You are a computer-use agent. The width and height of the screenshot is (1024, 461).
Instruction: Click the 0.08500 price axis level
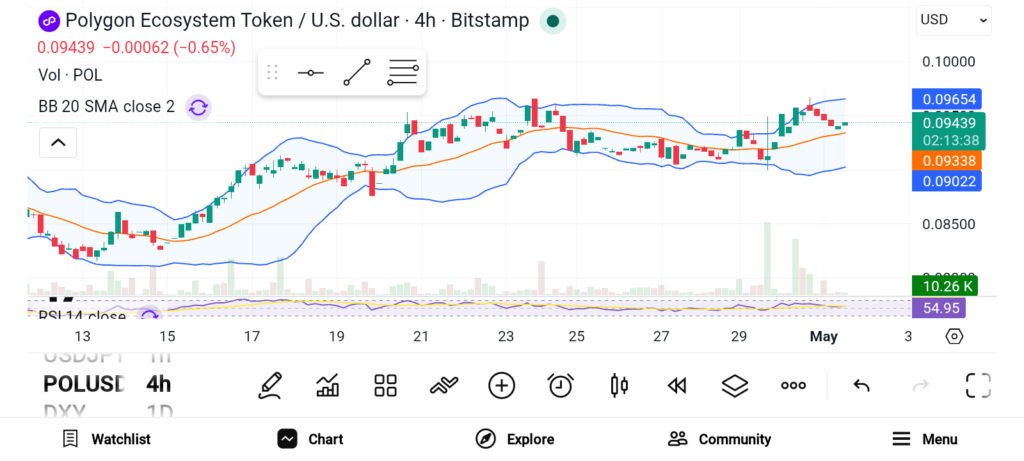pyautogui.click(x=948, y=224)
